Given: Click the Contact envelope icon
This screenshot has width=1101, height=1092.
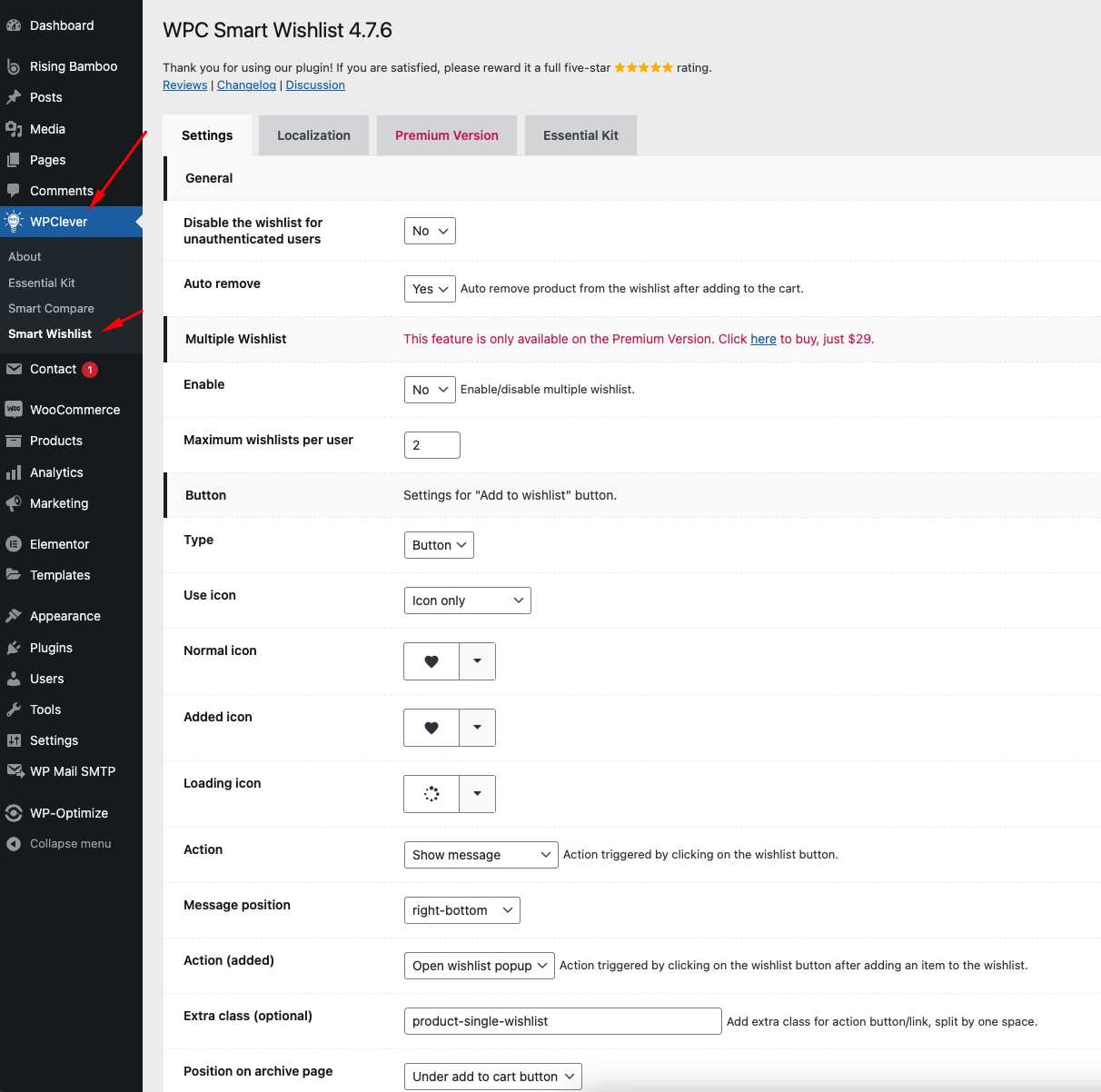Looking at the screenshot, I should (14, 369).
